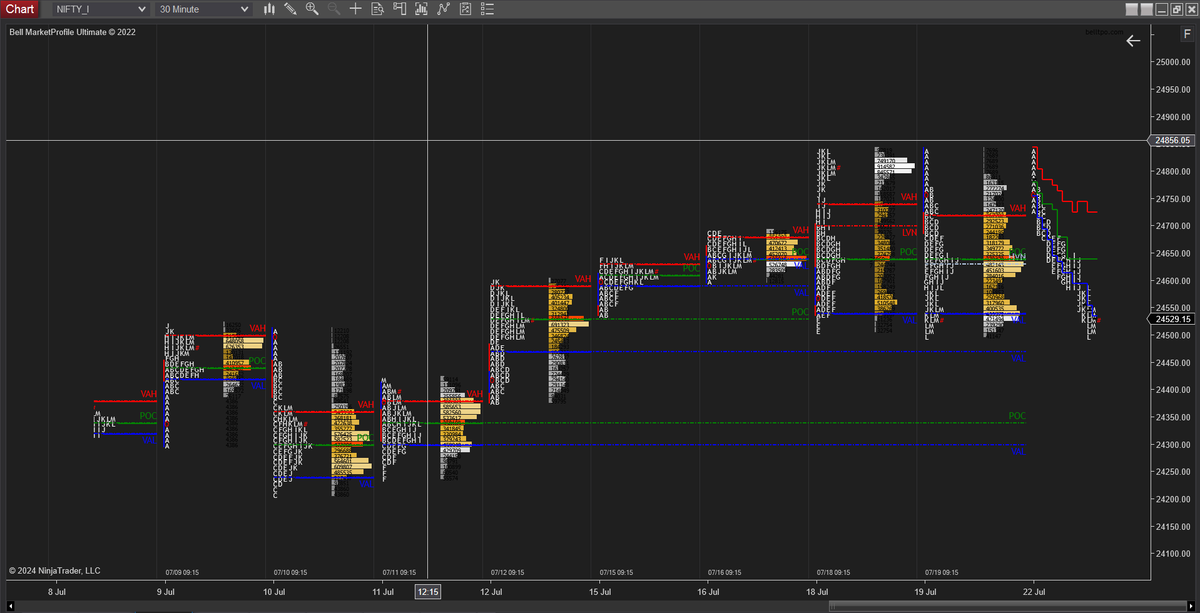Click the 24529.15 current price label
The width and height of the screenshot is (1200, 613).
[1174, 319]
